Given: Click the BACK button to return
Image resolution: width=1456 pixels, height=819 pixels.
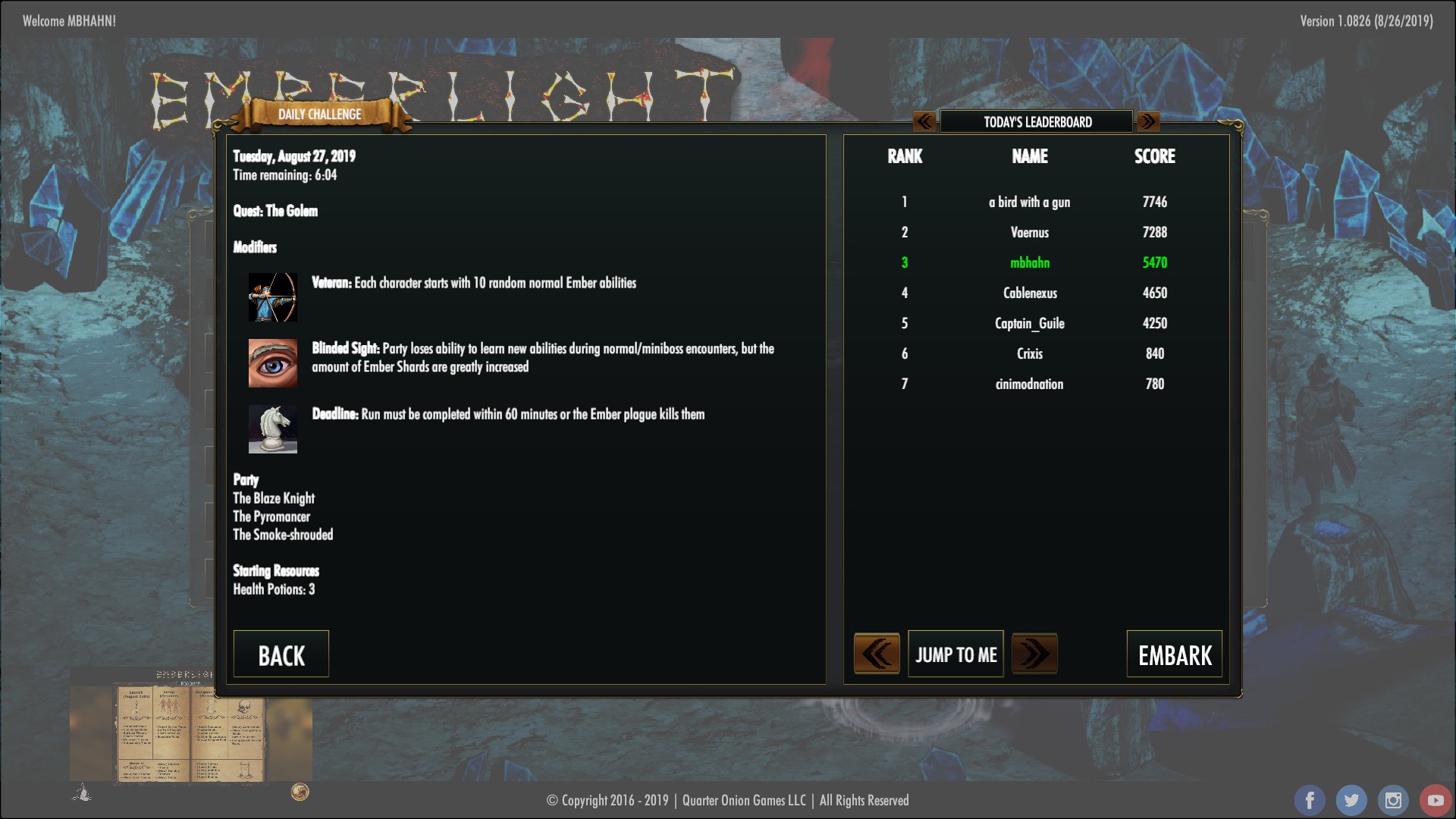Looking at the screenshot, I should tap(281, 655).
